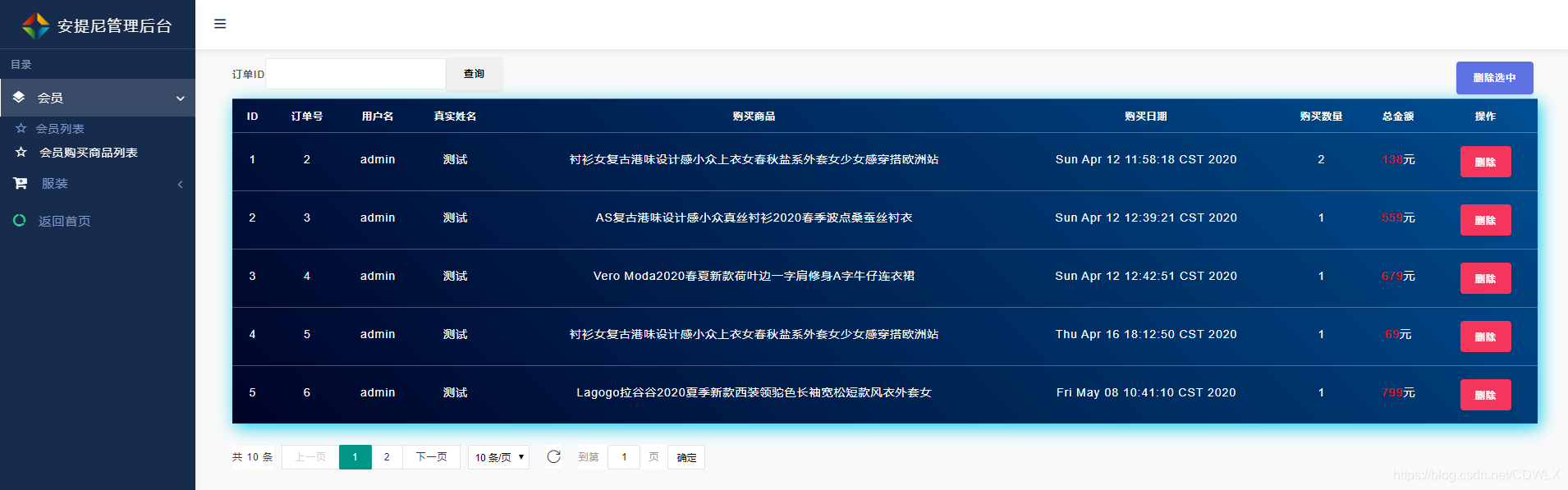Select 服装 sidebar menu

55,183
